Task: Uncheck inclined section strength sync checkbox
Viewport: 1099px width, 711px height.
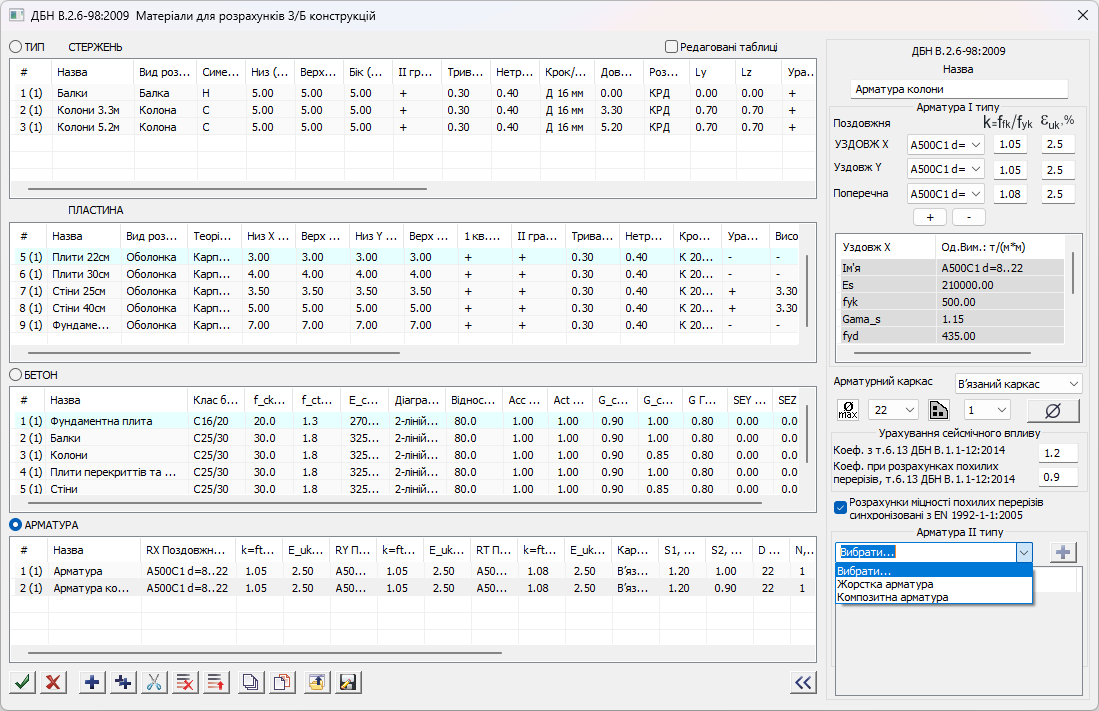Action: 840,506
